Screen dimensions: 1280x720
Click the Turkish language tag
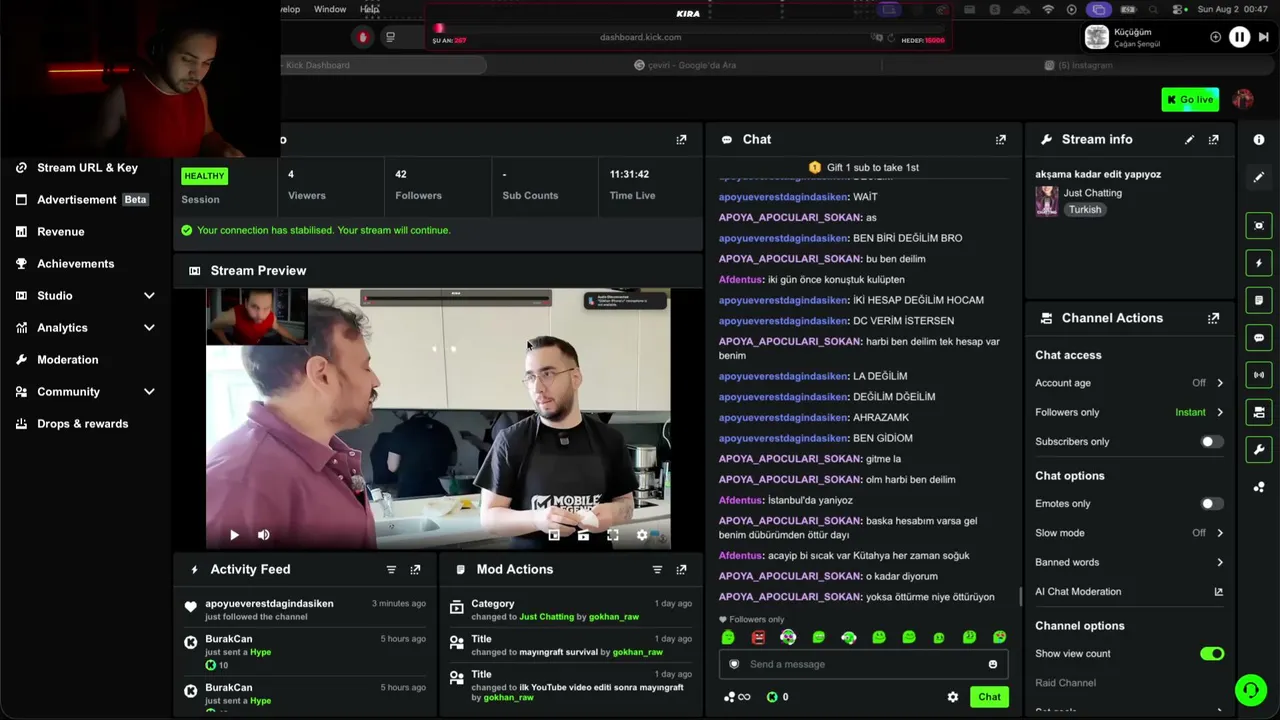(x=1085, y=210)
